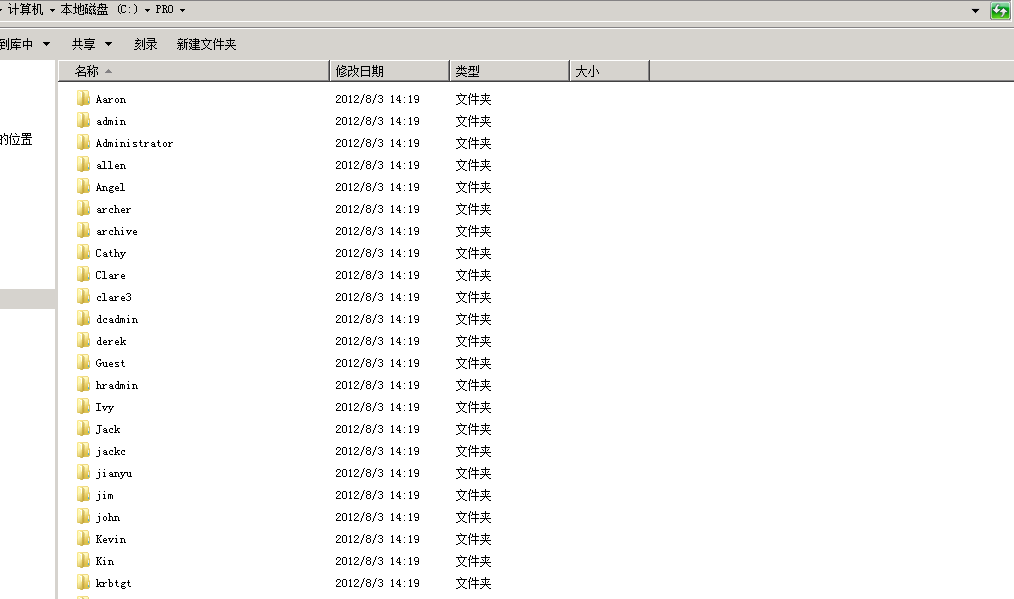Select the folder name jianyu
Screen dimensions: 1014x599
coord(114,473)
